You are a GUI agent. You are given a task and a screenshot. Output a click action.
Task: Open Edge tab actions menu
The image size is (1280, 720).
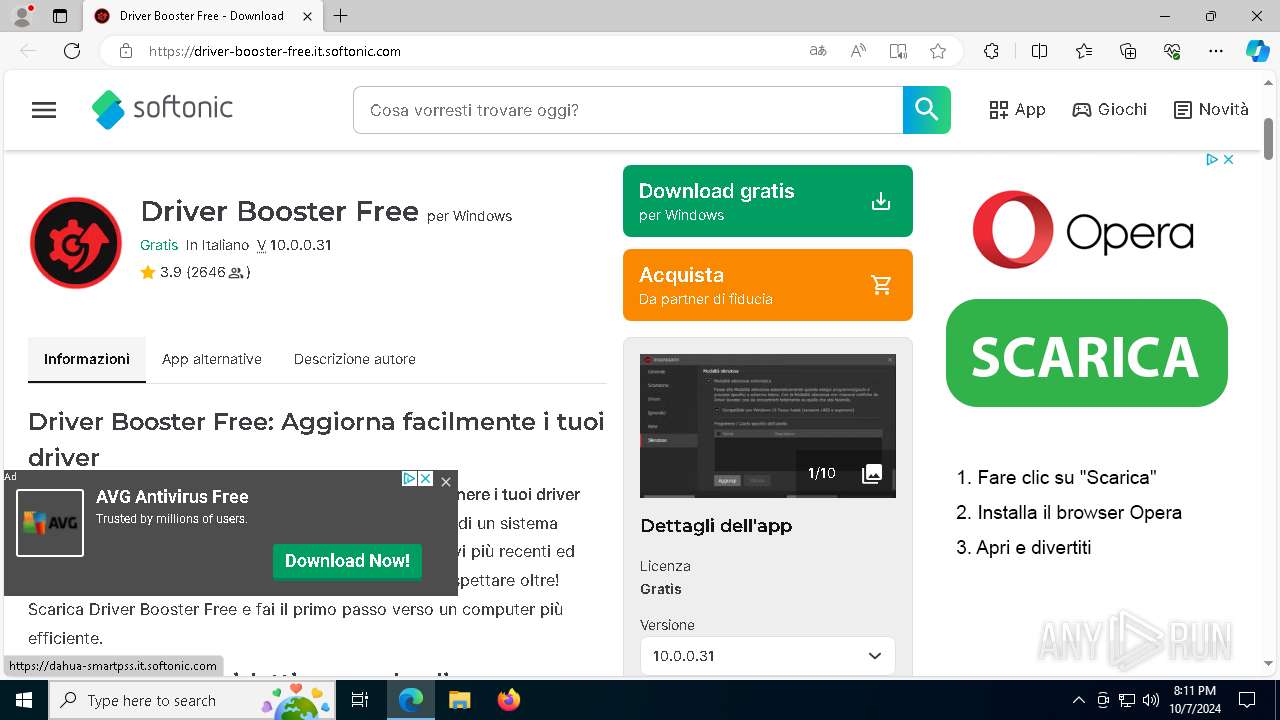[59, 16]
